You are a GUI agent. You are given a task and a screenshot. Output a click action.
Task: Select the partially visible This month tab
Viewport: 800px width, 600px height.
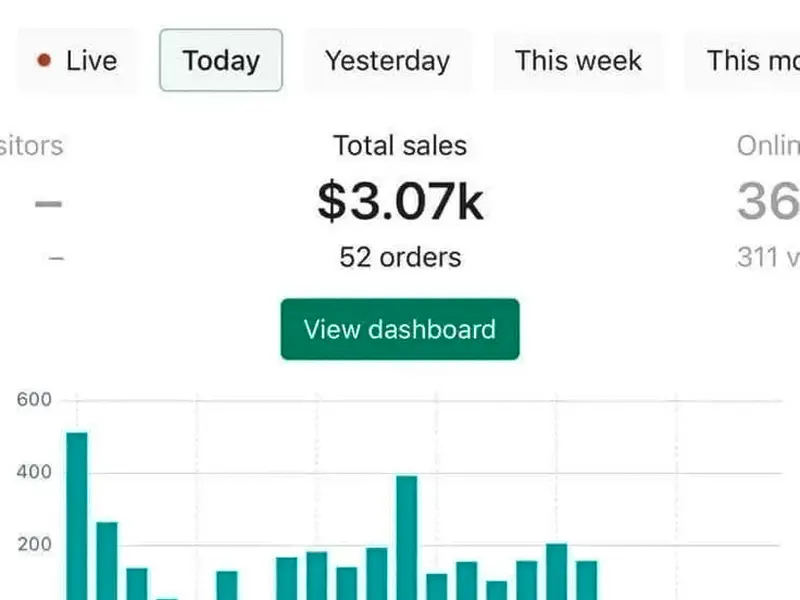(x=750, y=61)
